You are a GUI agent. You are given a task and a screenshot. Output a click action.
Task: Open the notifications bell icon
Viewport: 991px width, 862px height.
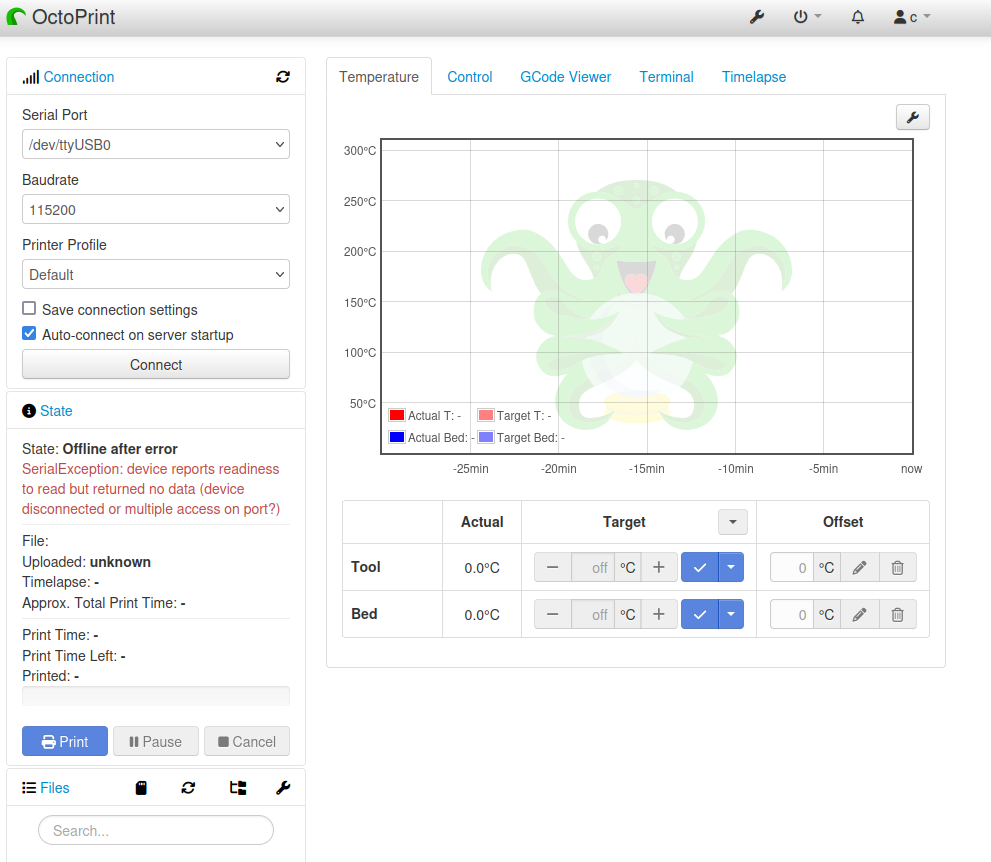click(x=858, y=17)
